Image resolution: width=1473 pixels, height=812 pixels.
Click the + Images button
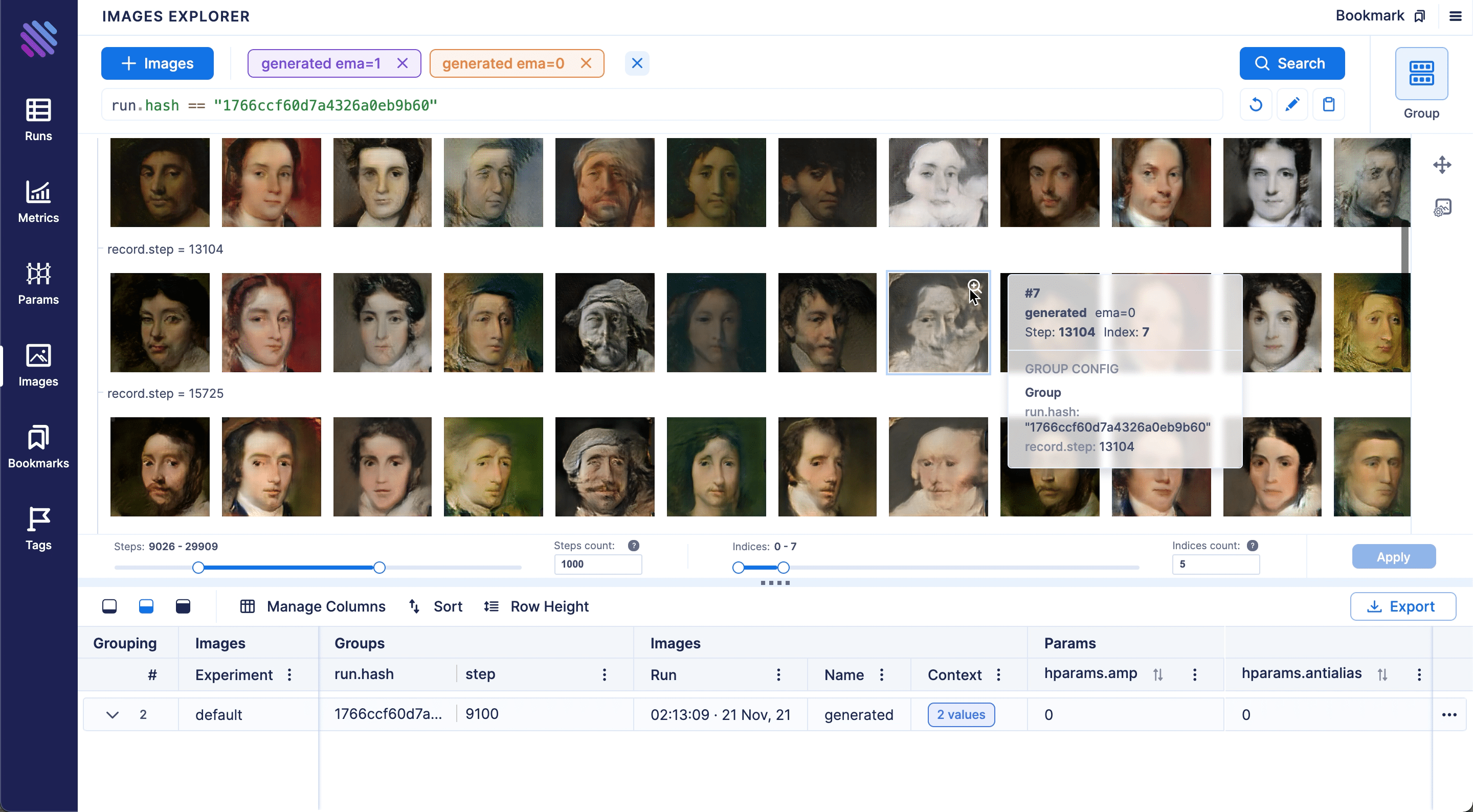pyautogui.click(x=157, y=63)
